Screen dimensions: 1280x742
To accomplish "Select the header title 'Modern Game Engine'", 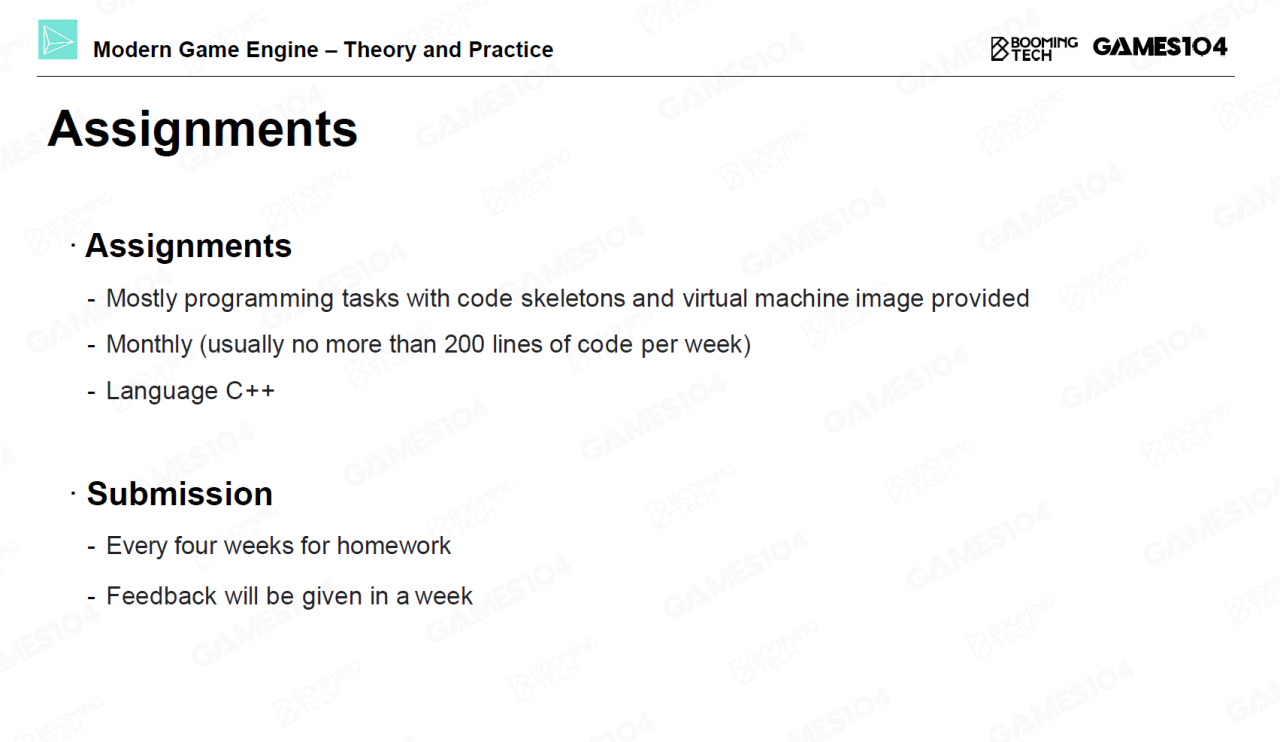I will pyautogui.click(x=206, y=50).
